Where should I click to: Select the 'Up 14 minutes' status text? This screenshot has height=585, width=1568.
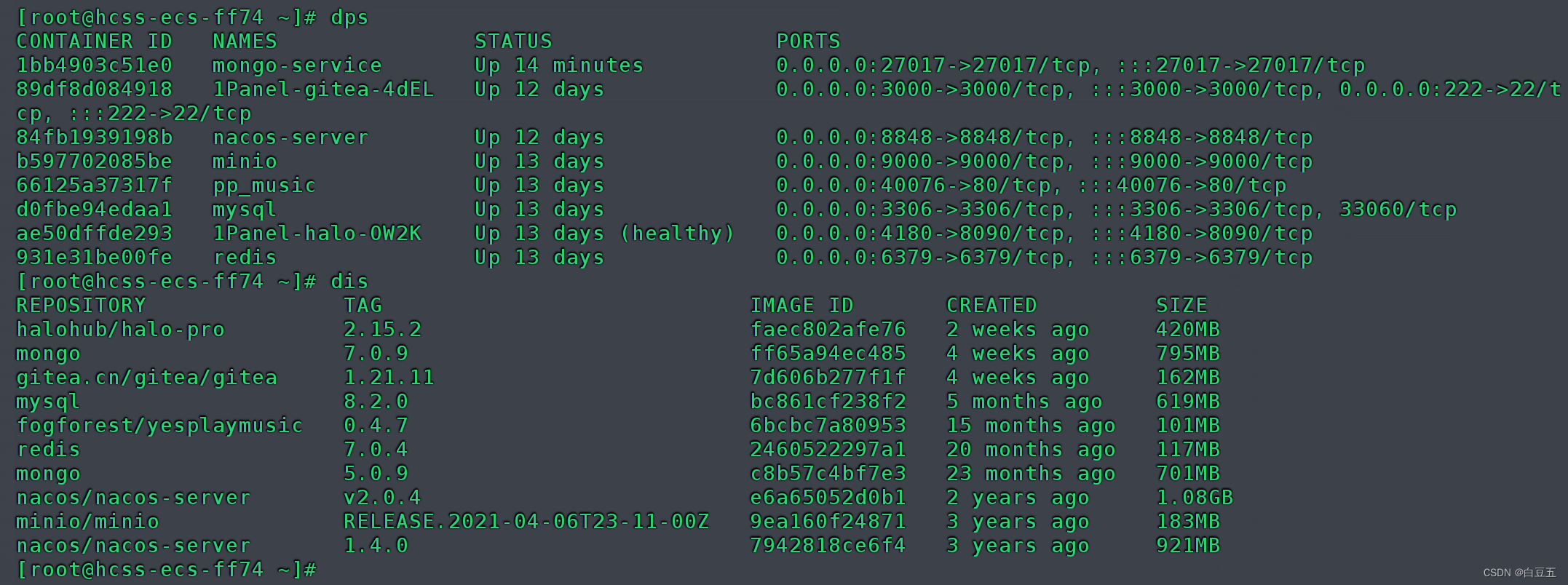tap(559, 65)
